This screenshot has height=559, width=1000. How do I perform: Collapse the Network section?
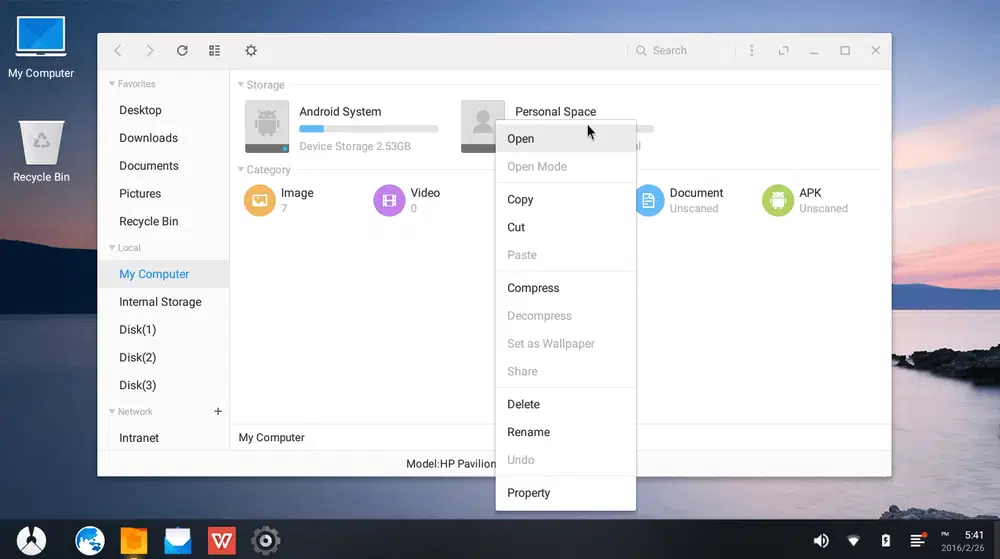tap(112, 411)
